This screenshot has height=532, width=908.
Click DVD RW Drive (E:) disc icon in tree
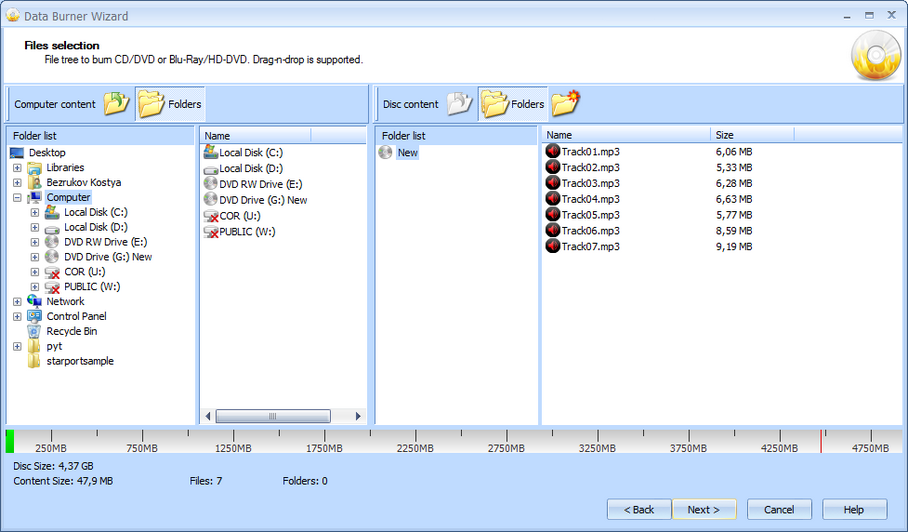tap(52, 242)
